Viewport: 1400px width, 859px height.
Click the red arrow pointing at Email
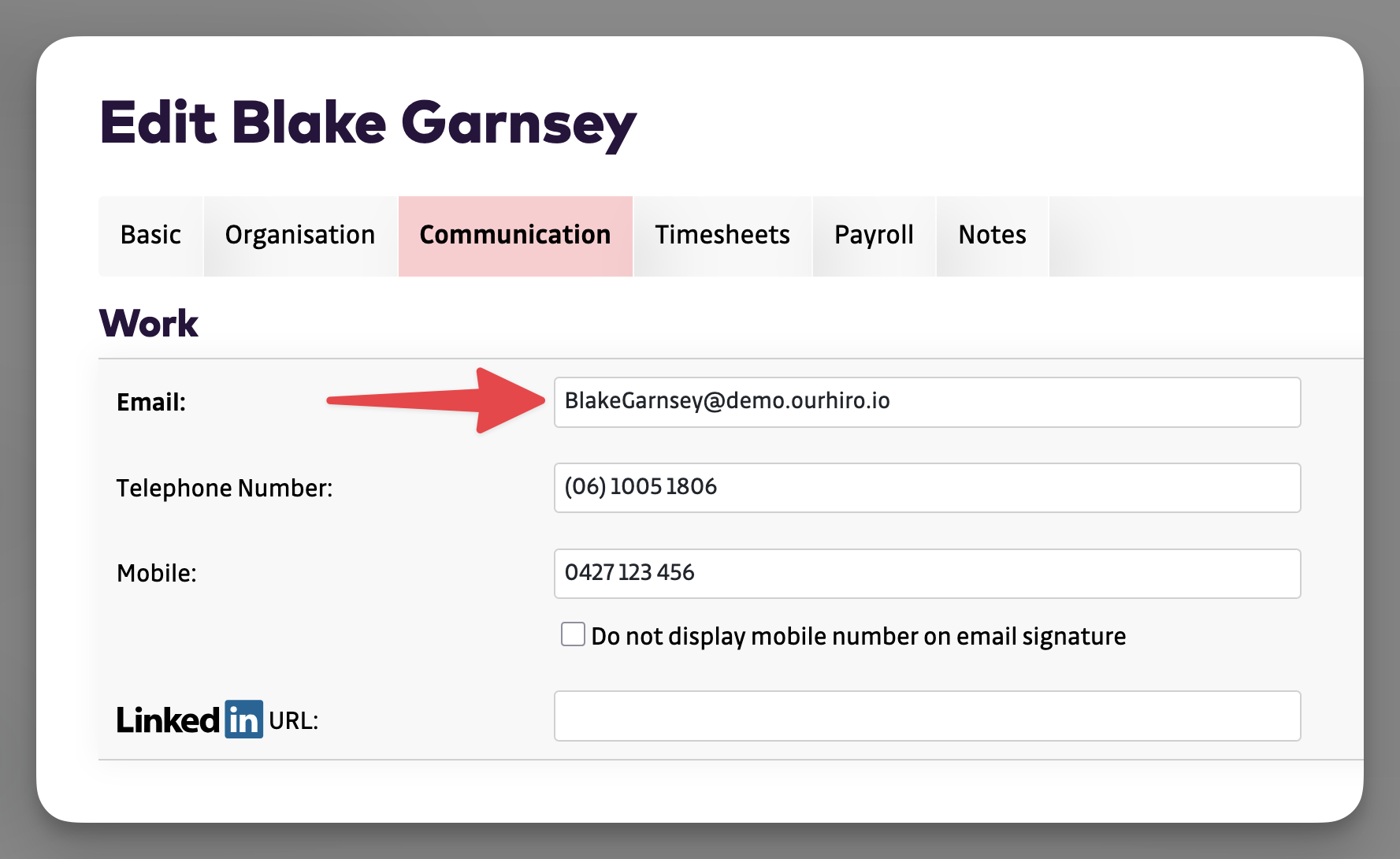tap(441, 400)
